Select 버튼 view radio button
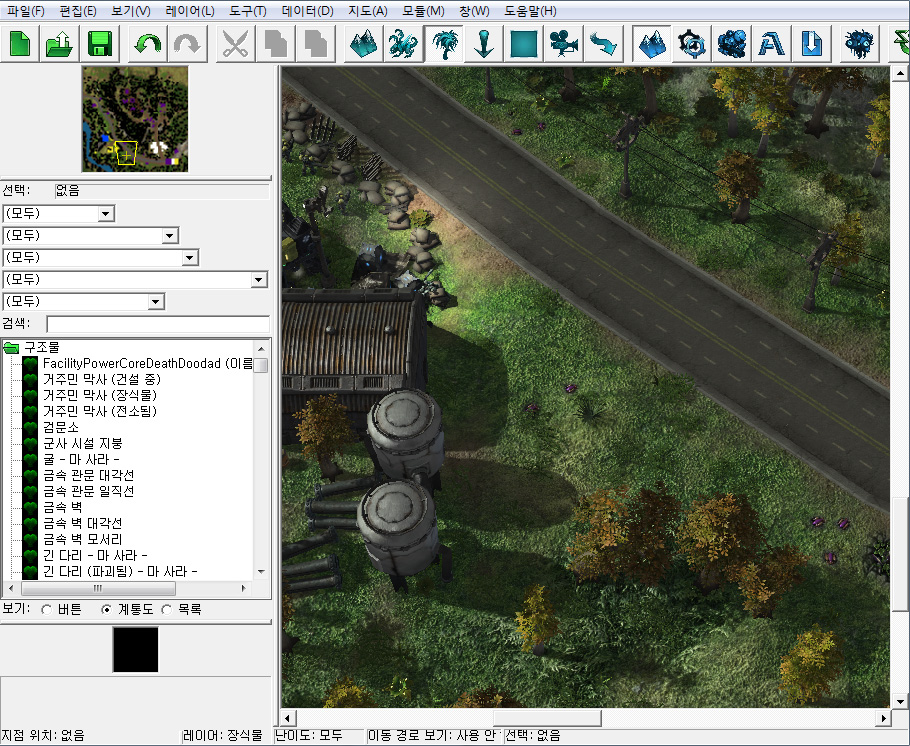Screen dimensions: 910x746 [x=46, y=610]
